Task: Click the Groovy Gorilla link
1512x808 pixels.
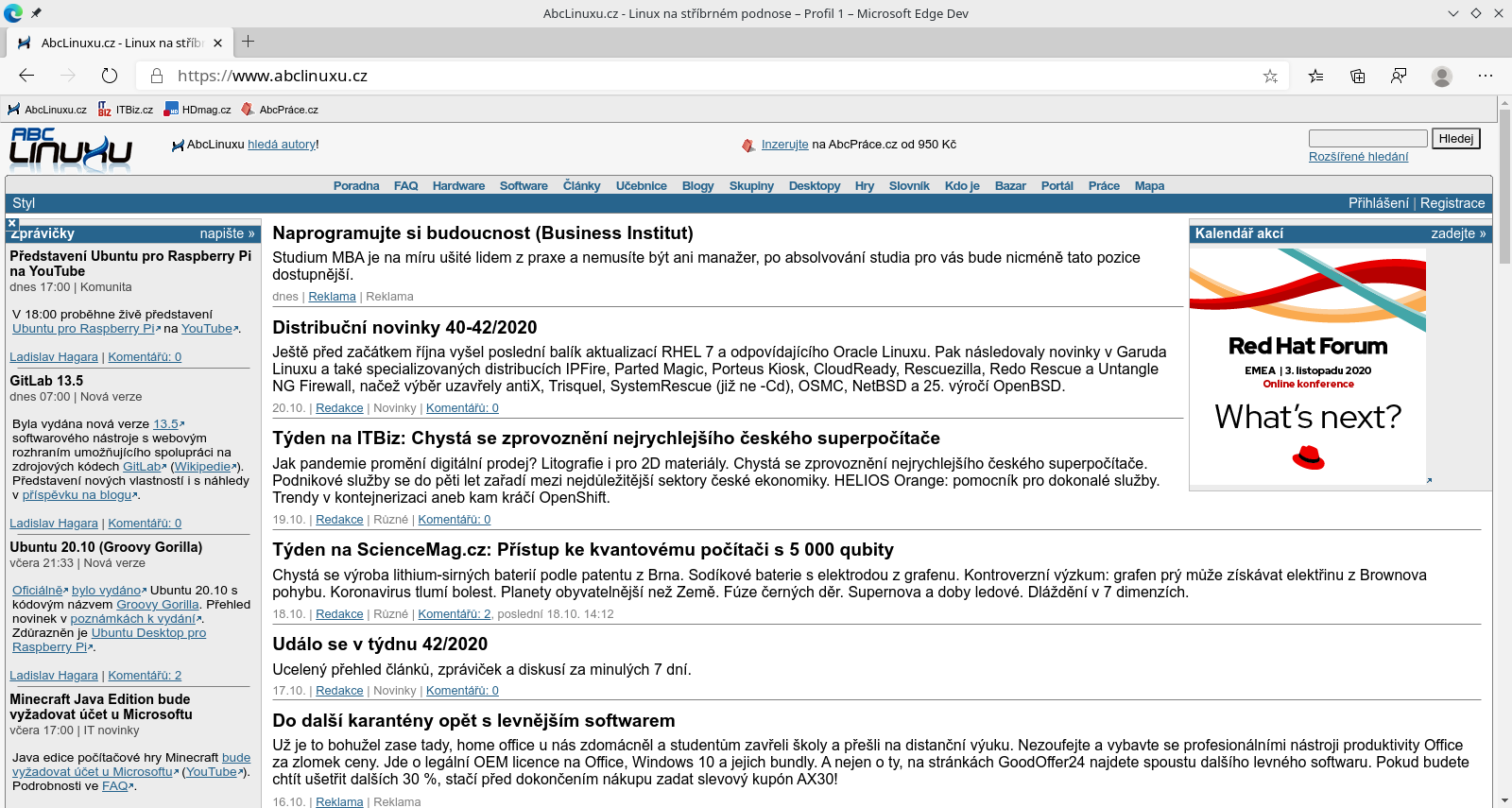Action: 157,605
